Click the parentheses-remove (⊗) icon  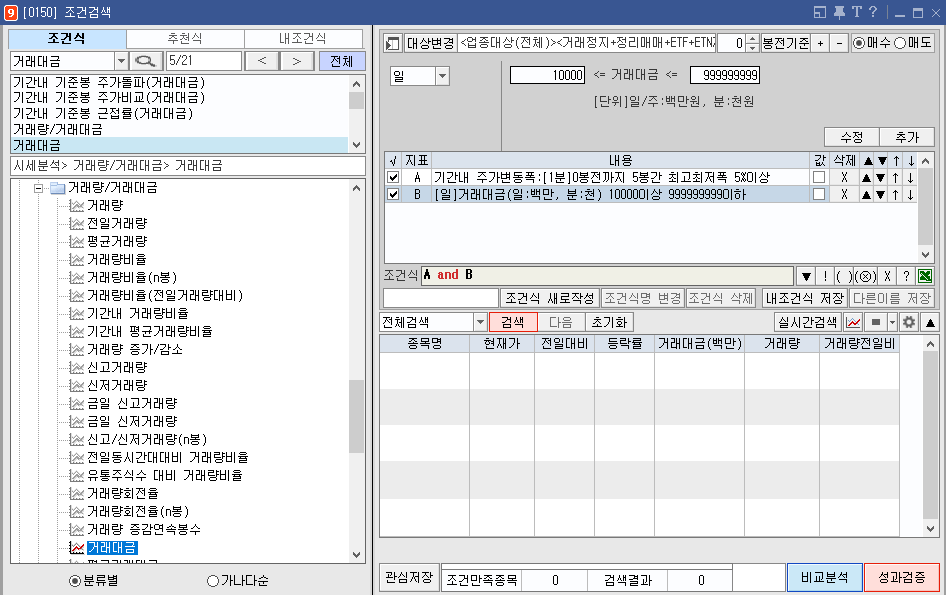(866, 276)
